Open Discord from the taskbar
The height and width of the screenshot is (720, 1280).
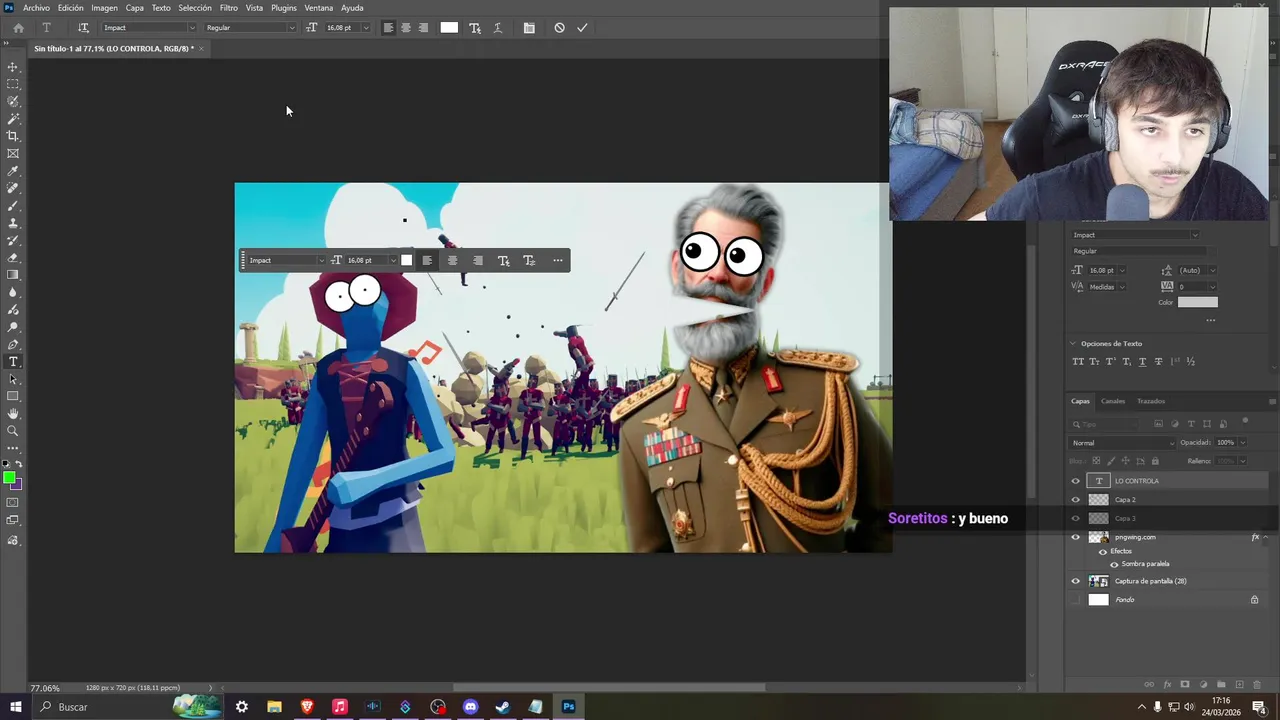click(x=470, y=707)
